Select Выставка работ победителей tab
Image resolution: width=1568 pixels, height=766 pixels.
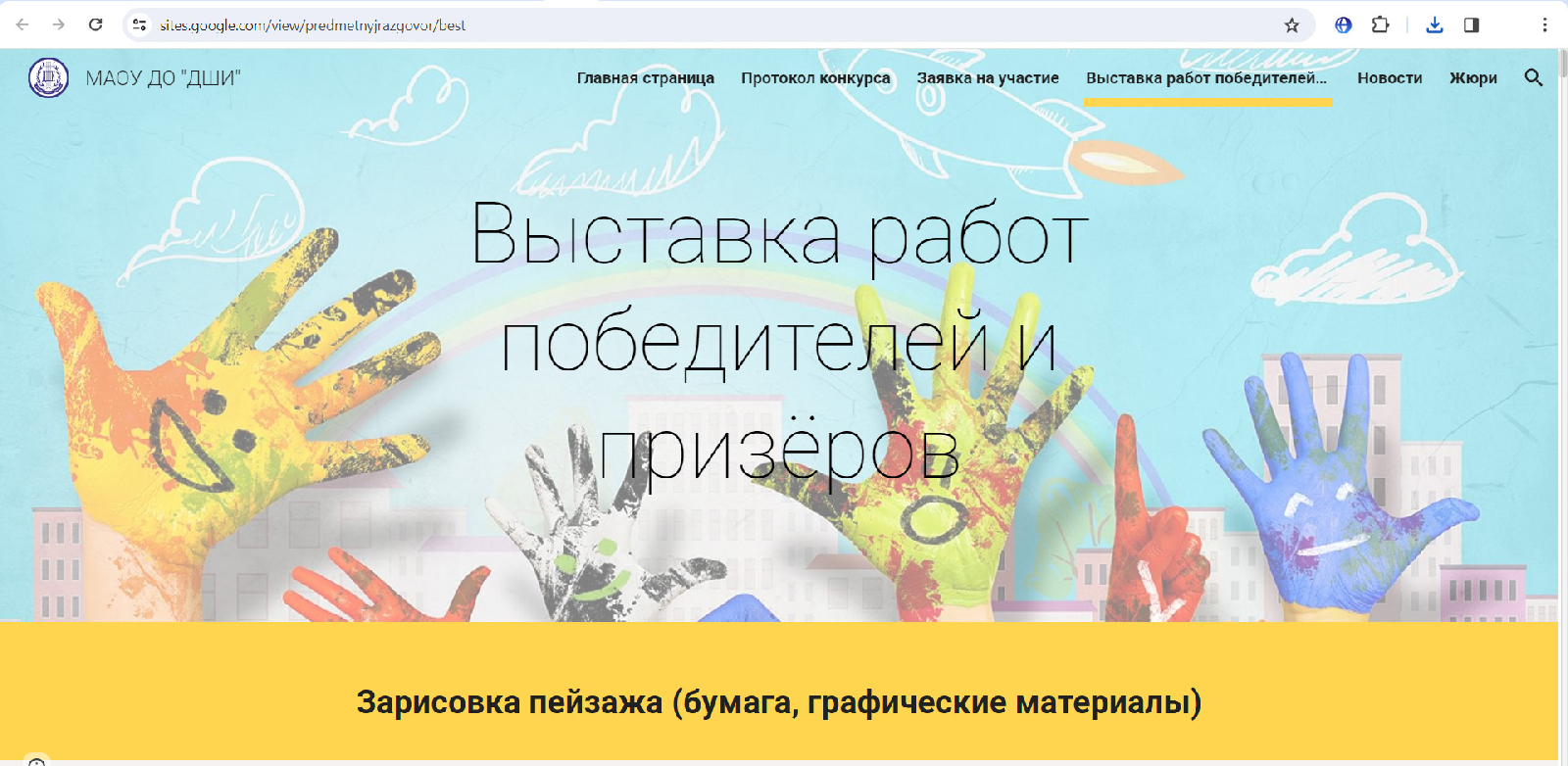click(1206, 78)
